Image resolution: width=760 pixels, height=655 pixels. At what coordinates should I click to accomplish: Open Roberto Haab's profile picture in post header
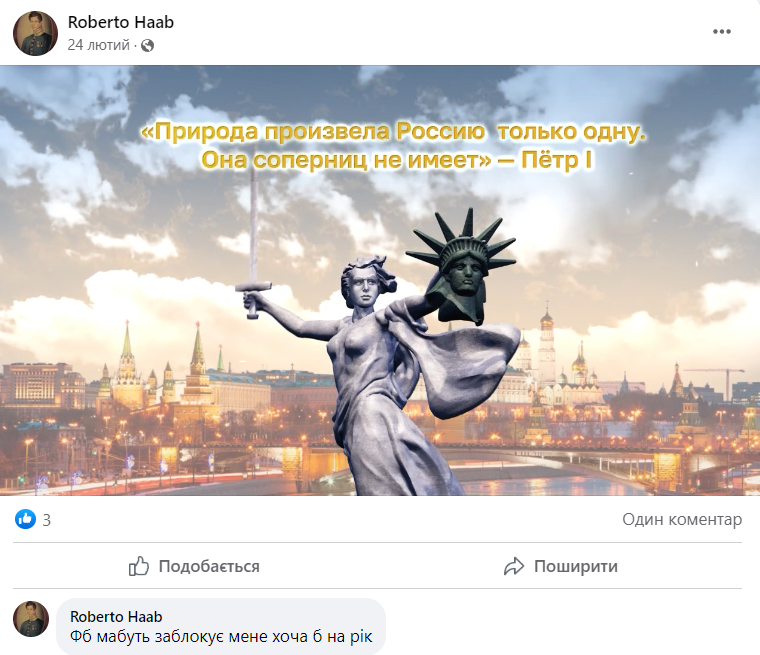pyautogui.click(x=35, y=33)
